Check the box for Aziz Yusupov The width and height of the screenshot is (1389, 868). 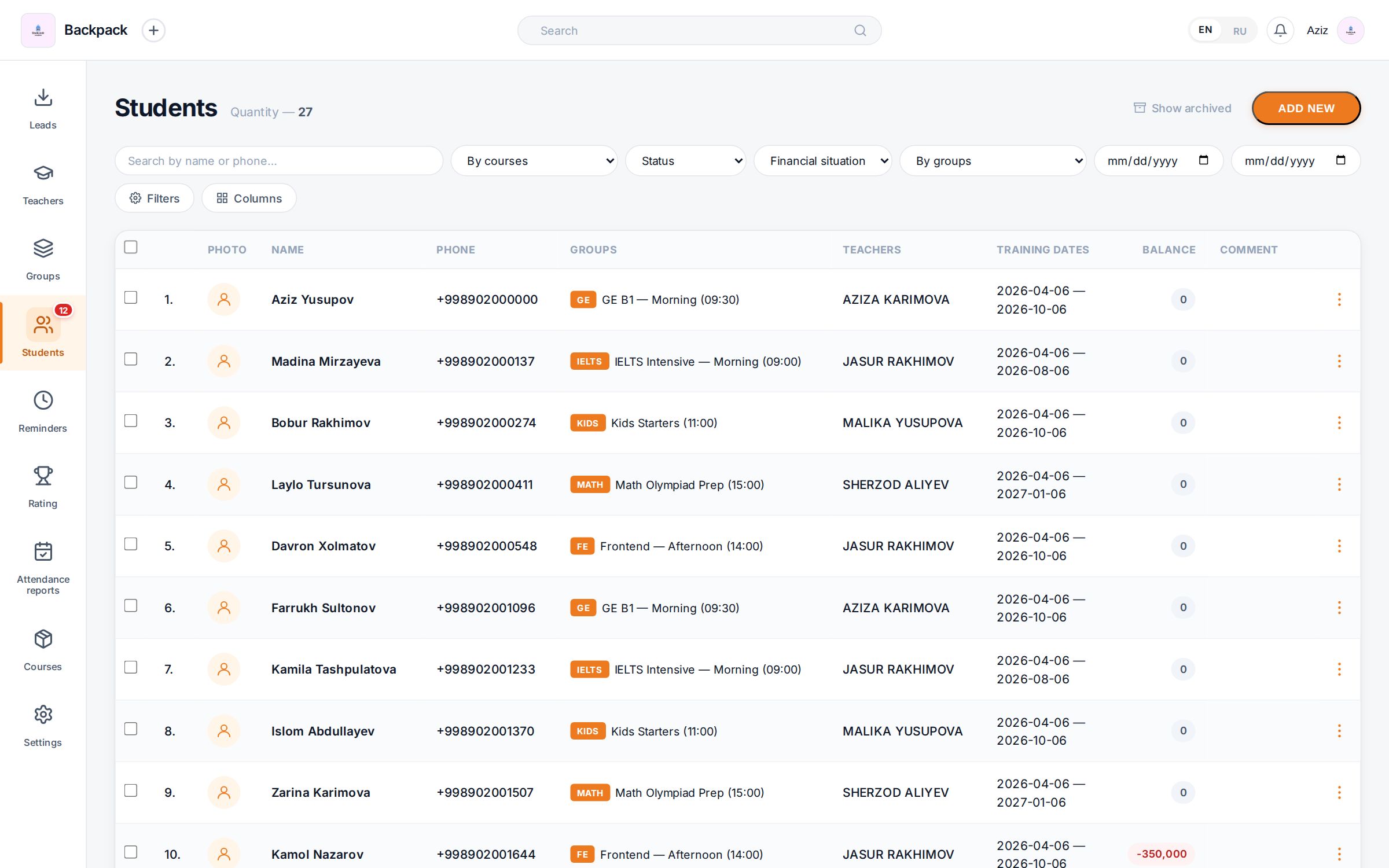[x=131, y=297]
